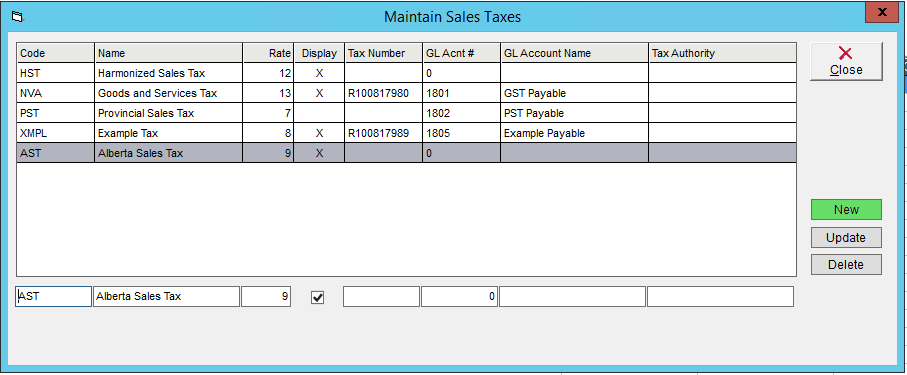Click the Delete button
This screenshot has width=907, height=375.
click(846, 264)
